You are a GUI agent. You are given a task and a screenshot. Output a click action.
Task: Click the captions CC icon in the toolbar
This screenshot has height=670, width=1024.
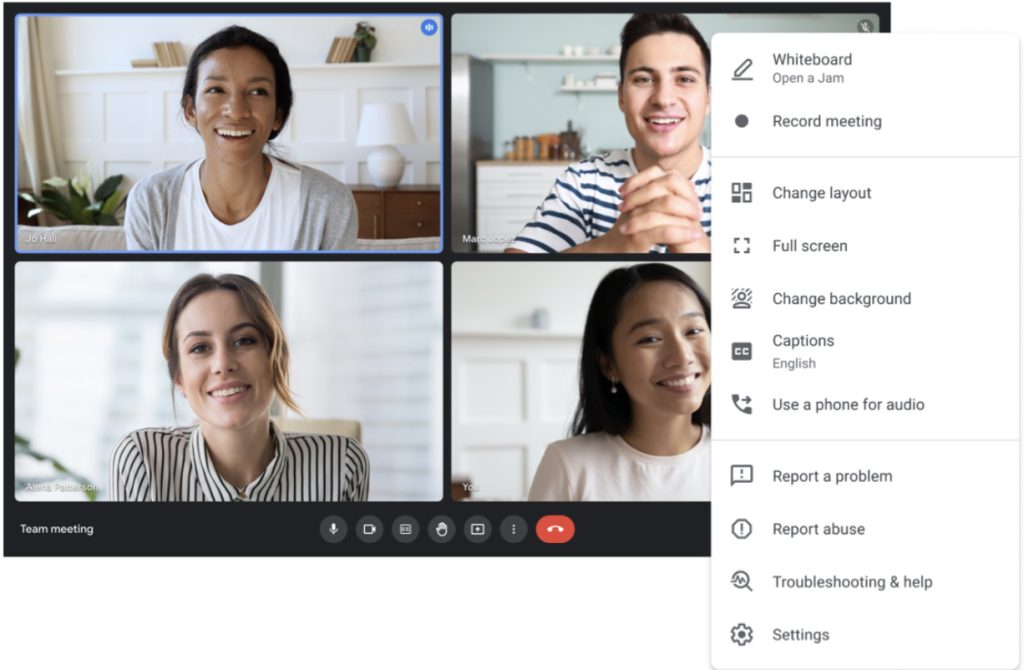[x=405, y=529]
